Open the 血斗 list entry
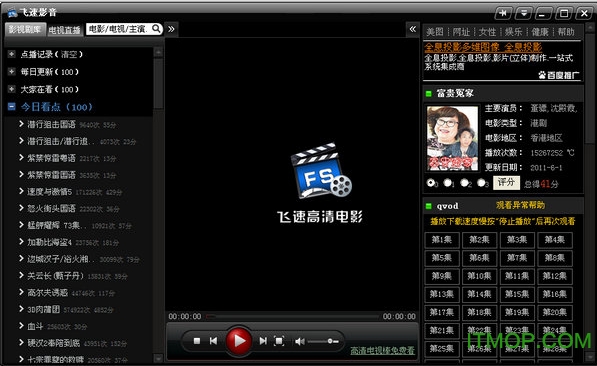This screenshot has width=597, height=366. pos(35,326)
